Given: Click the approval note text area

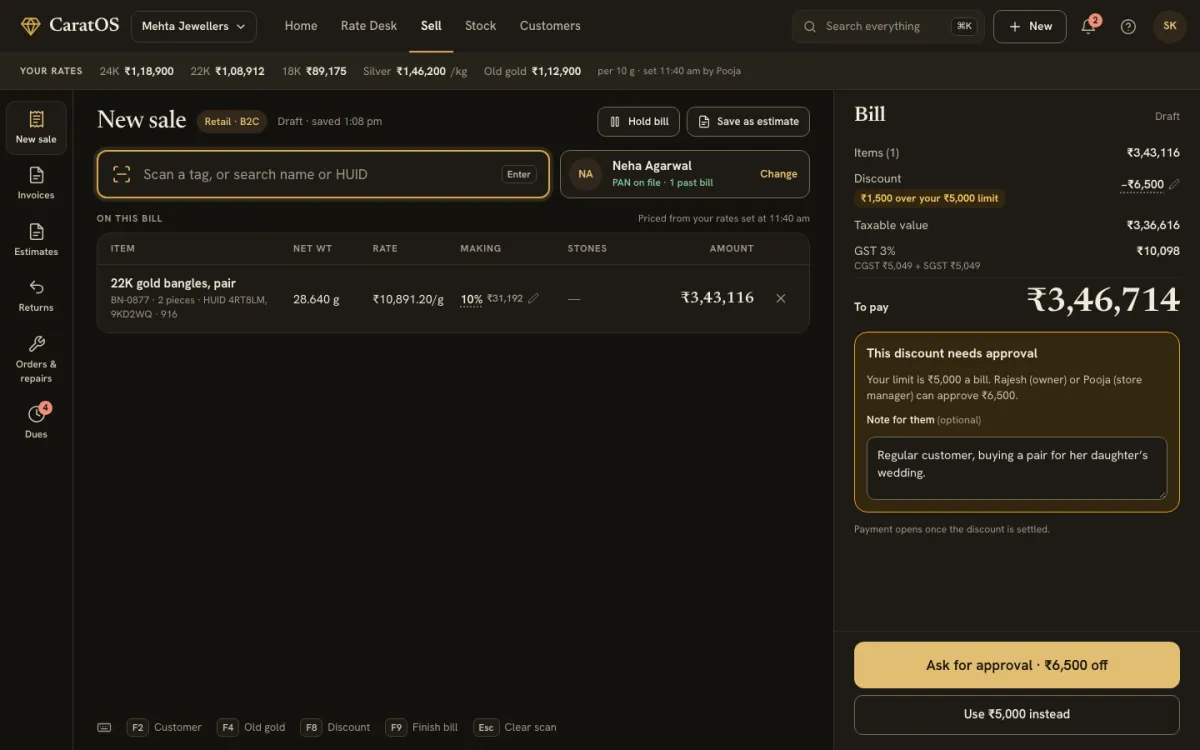Looking at the screenshot, I should click(x=1017, y=468).
